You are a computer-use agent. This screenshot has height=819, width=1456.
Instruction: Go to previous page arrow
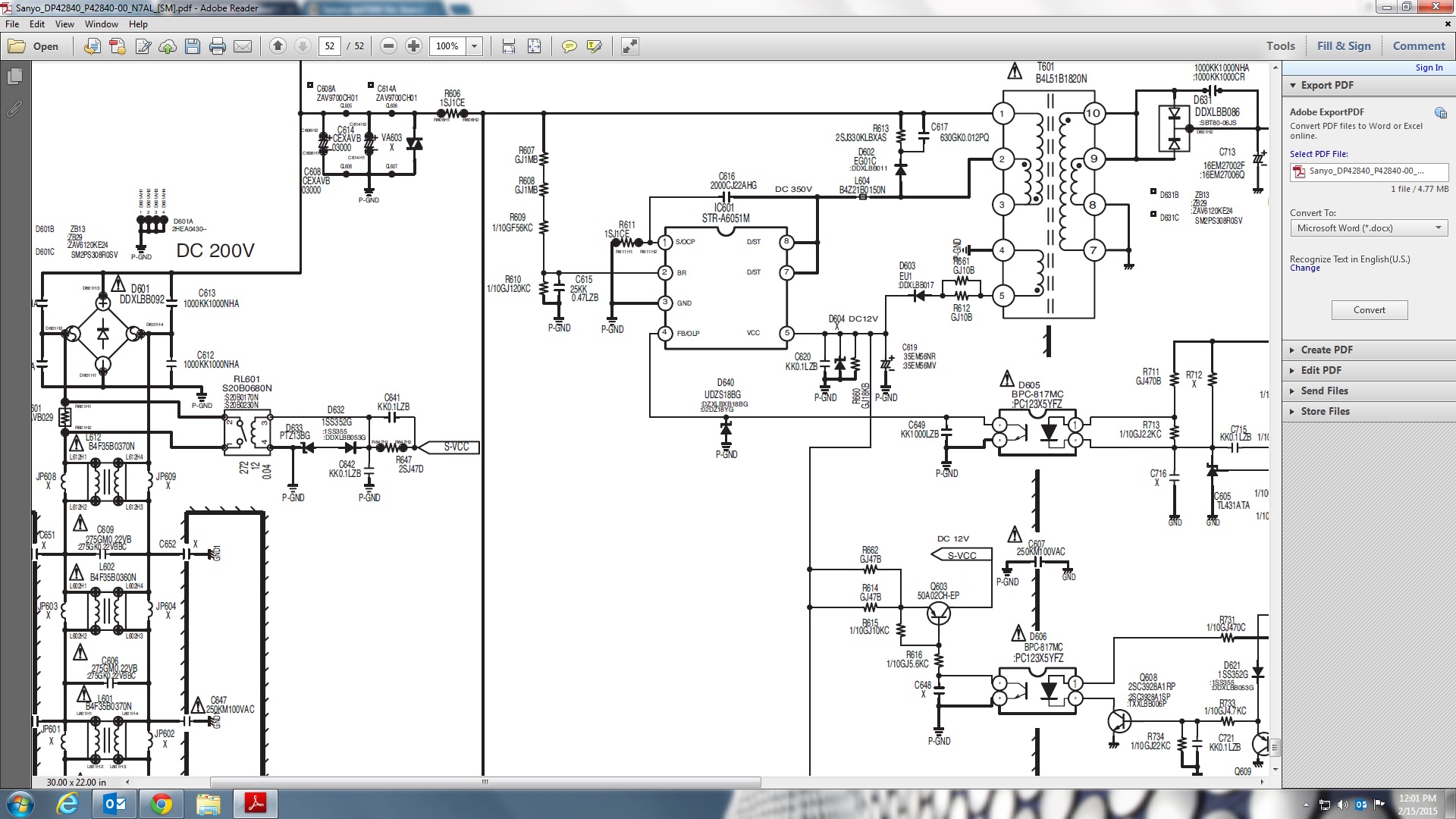click(x=278, y=46)
